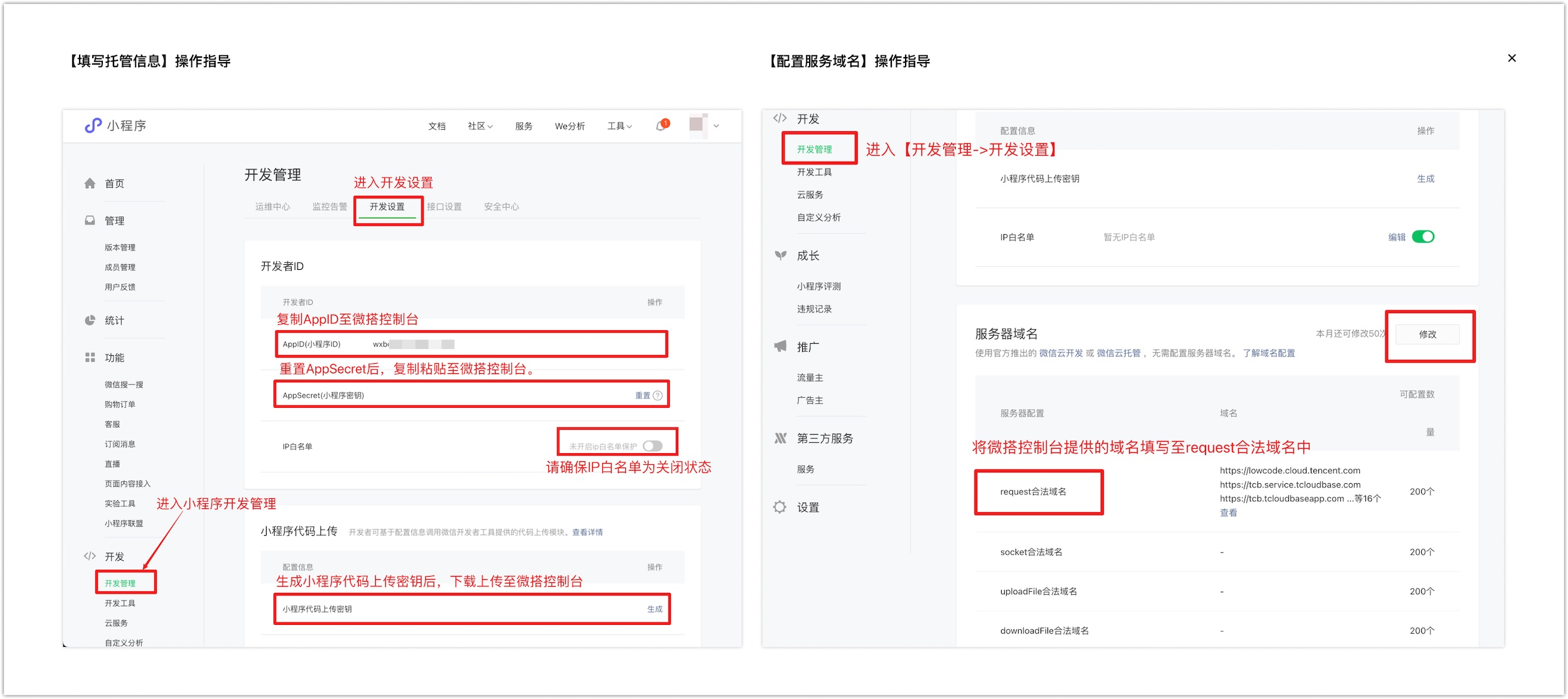The height and width of the screenshot is (699, 1568).
Task: Open the 社区 dropdown menu
Action: (480, 126)
